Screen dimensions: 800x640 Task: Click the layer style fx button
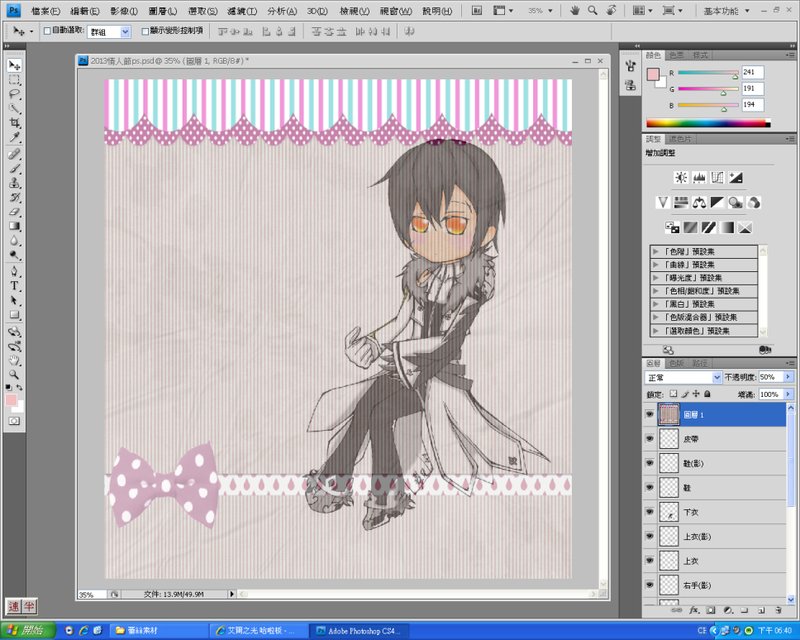[694, 610]
